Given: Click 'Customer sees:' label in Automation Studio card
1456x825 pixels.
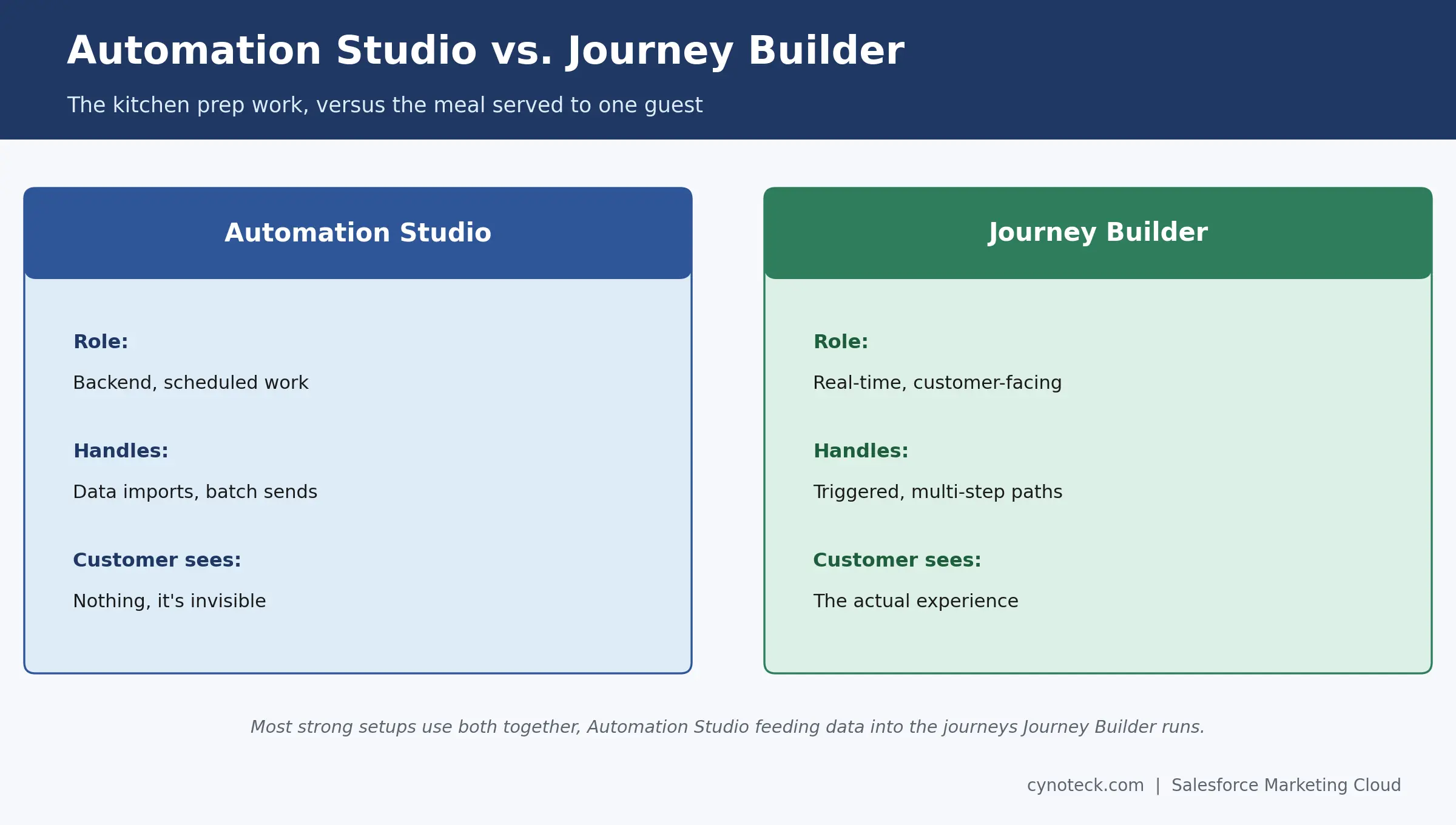Looking at the screenshot, I should [x=157, y=560].
